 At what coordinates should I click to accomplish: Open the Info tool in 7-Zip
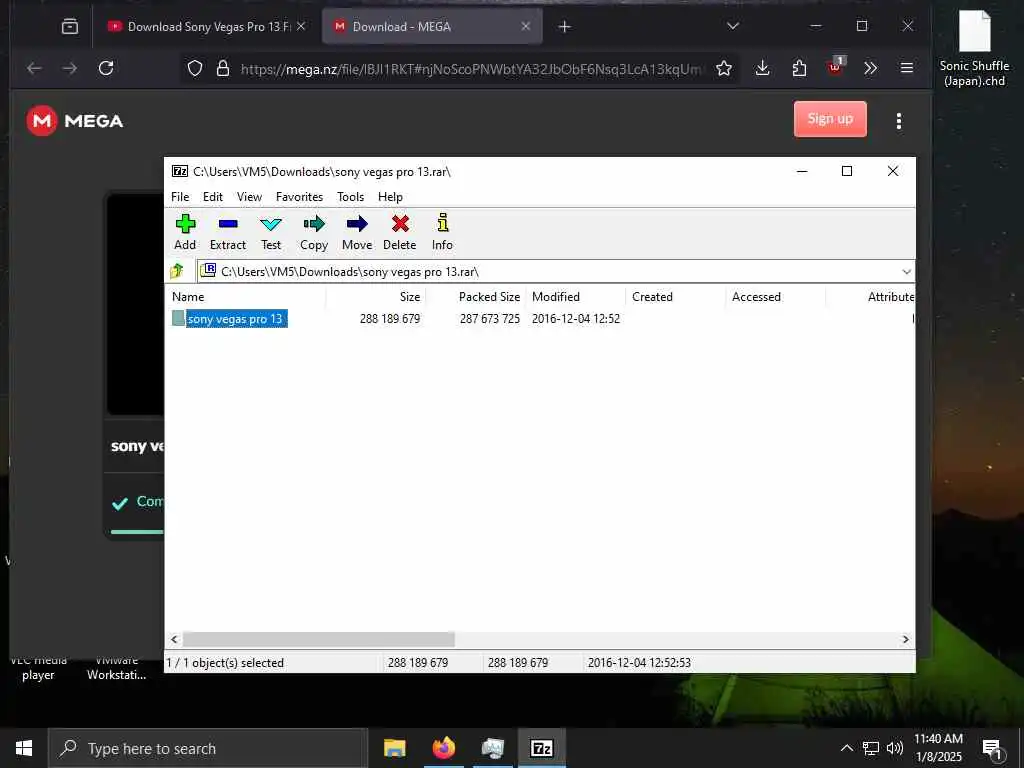coord(443,223)
